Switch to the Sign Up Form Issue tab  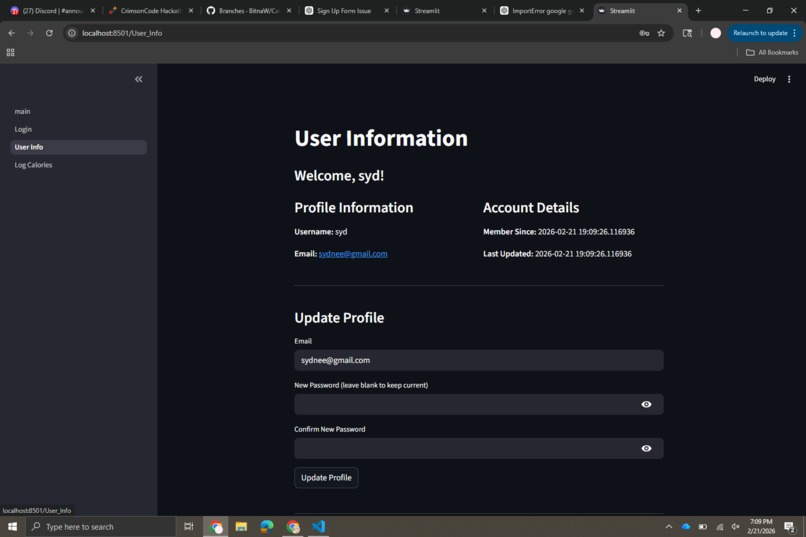[346, 11]
